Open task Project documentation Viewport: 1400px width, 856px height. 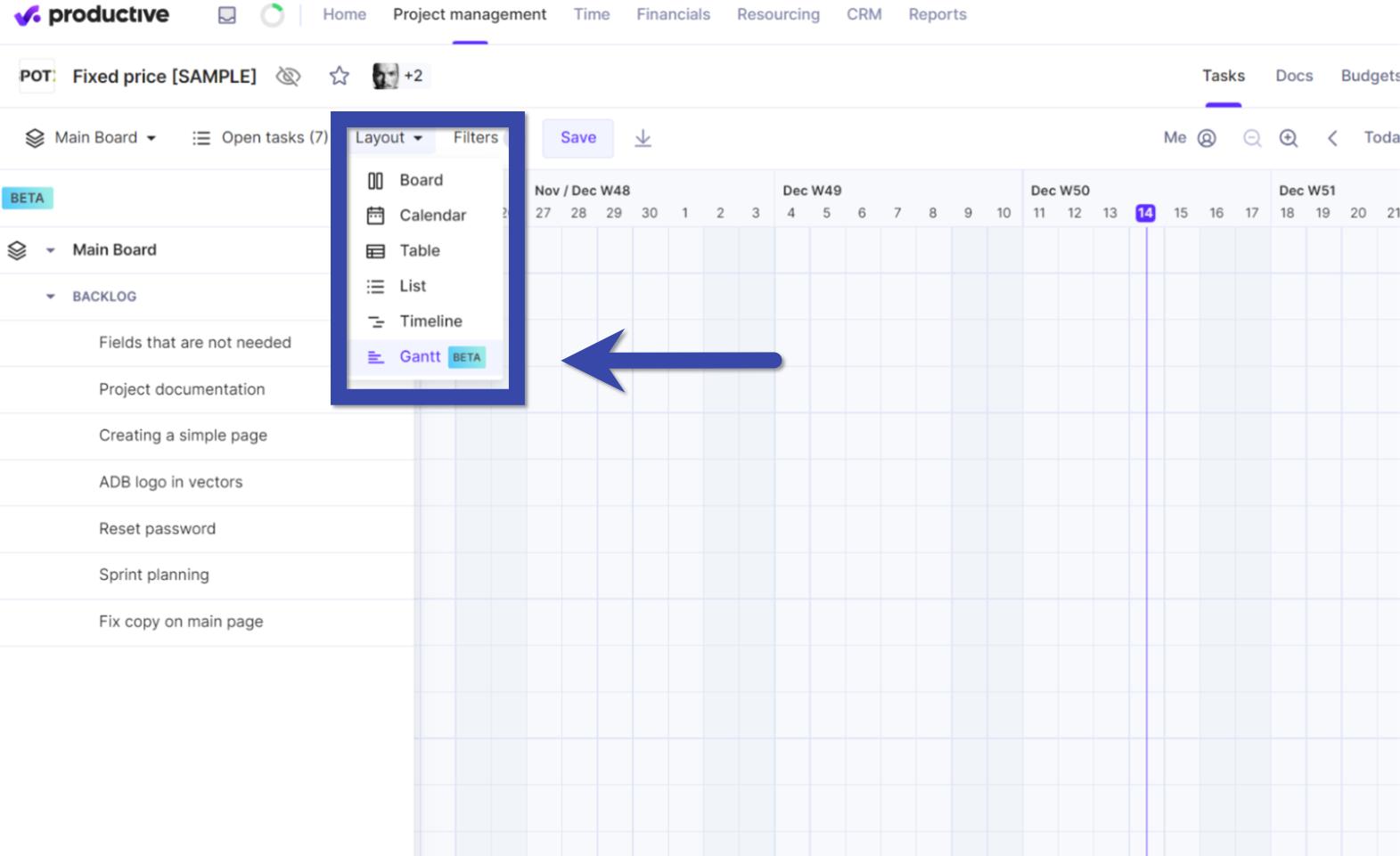[x=182, y=389]
